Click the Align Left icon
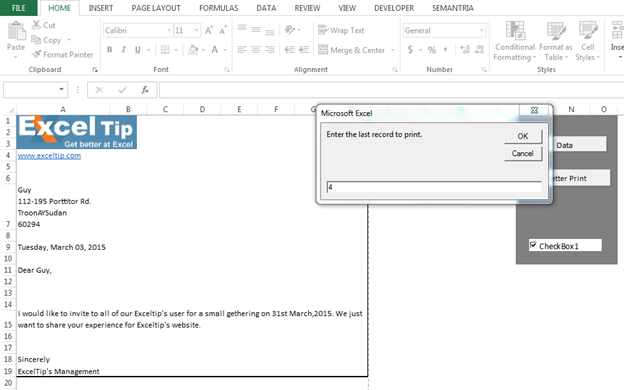This screenshot has height=390, width=624. click(x=242, y=50)
